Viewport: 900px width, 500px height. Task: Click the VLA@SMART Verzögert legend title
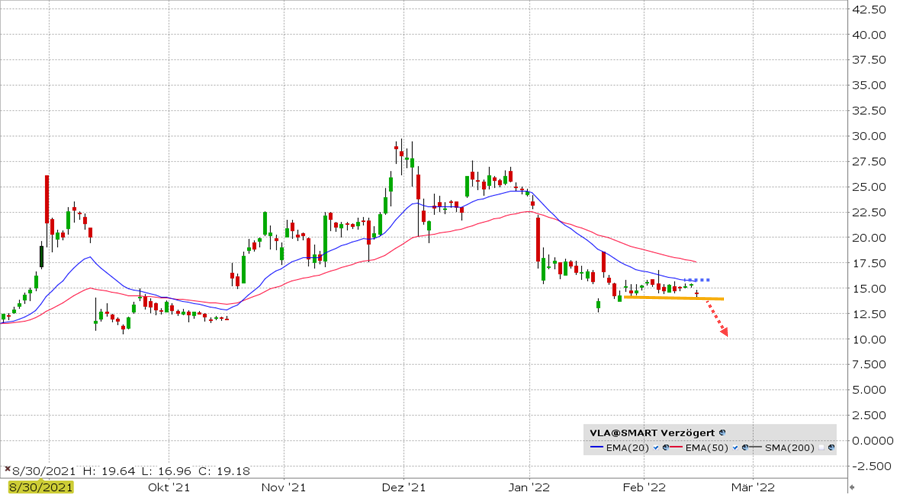(x=652, y=433)
